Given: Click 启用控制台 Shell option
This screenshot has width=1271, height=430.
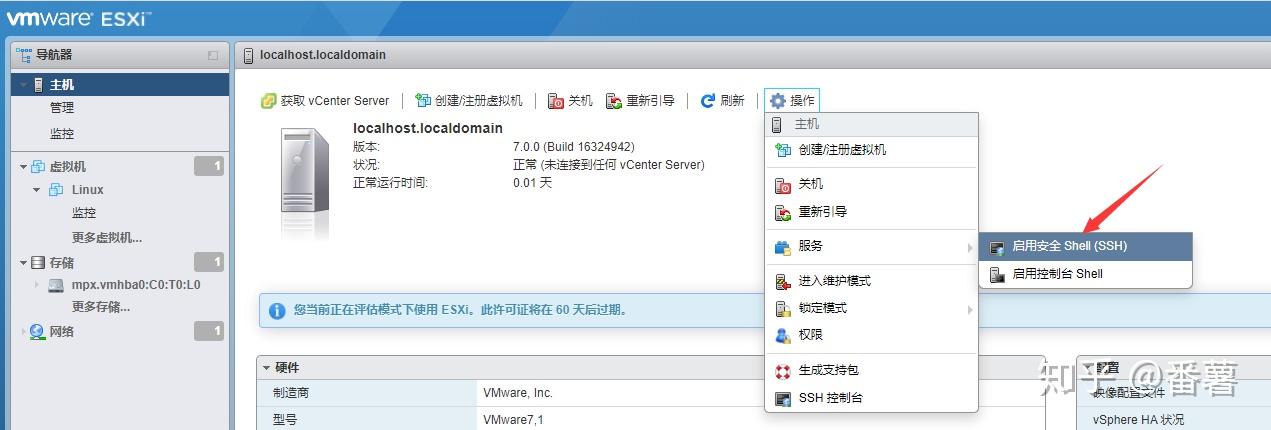Looking at the screenshot, I should tap(1086, 274).
